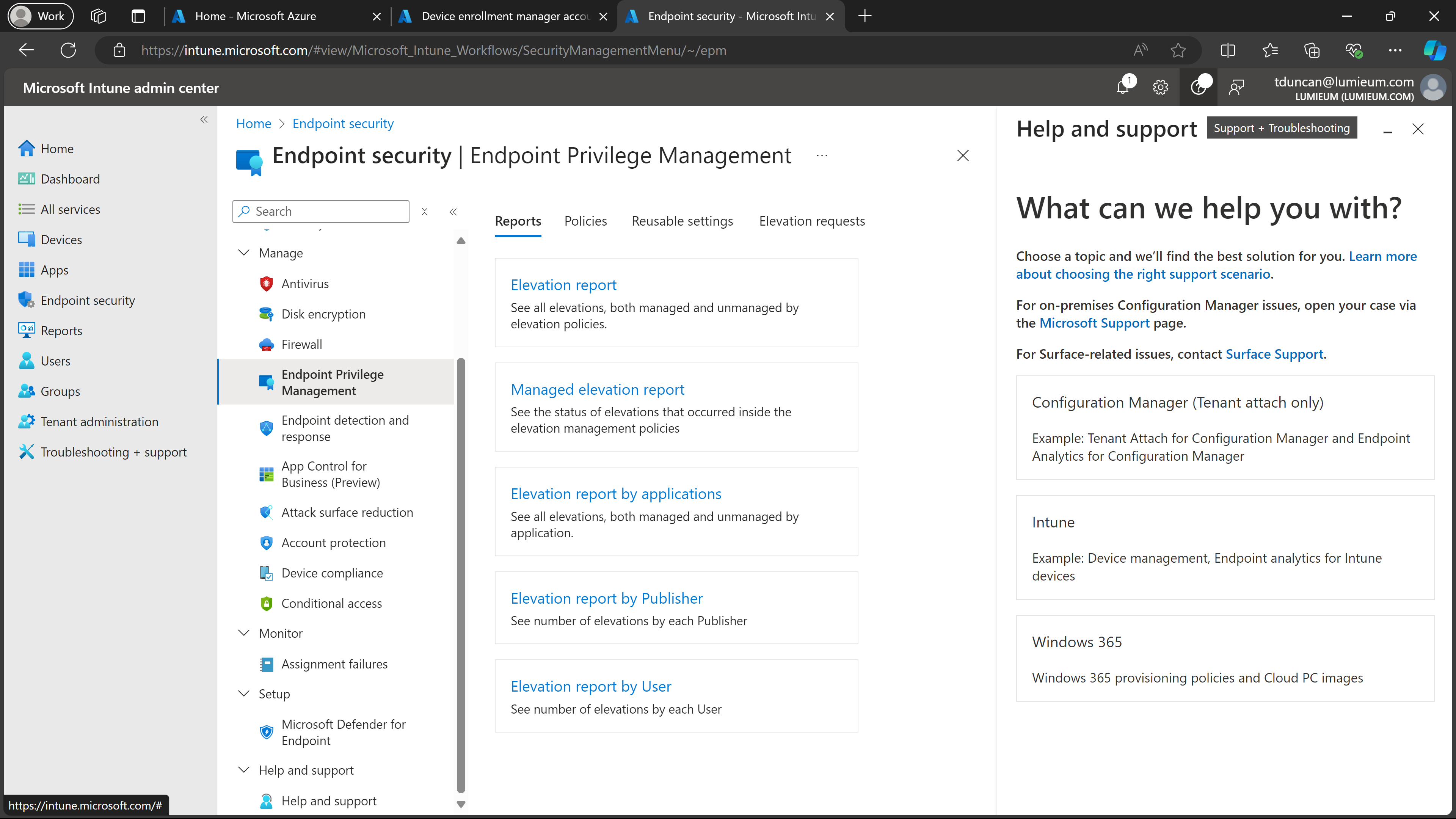The width and height of the screenshot is (1456, 819).
Task: Collapse the Endpoint security resource menu
Action: click(x=453, y=212)
